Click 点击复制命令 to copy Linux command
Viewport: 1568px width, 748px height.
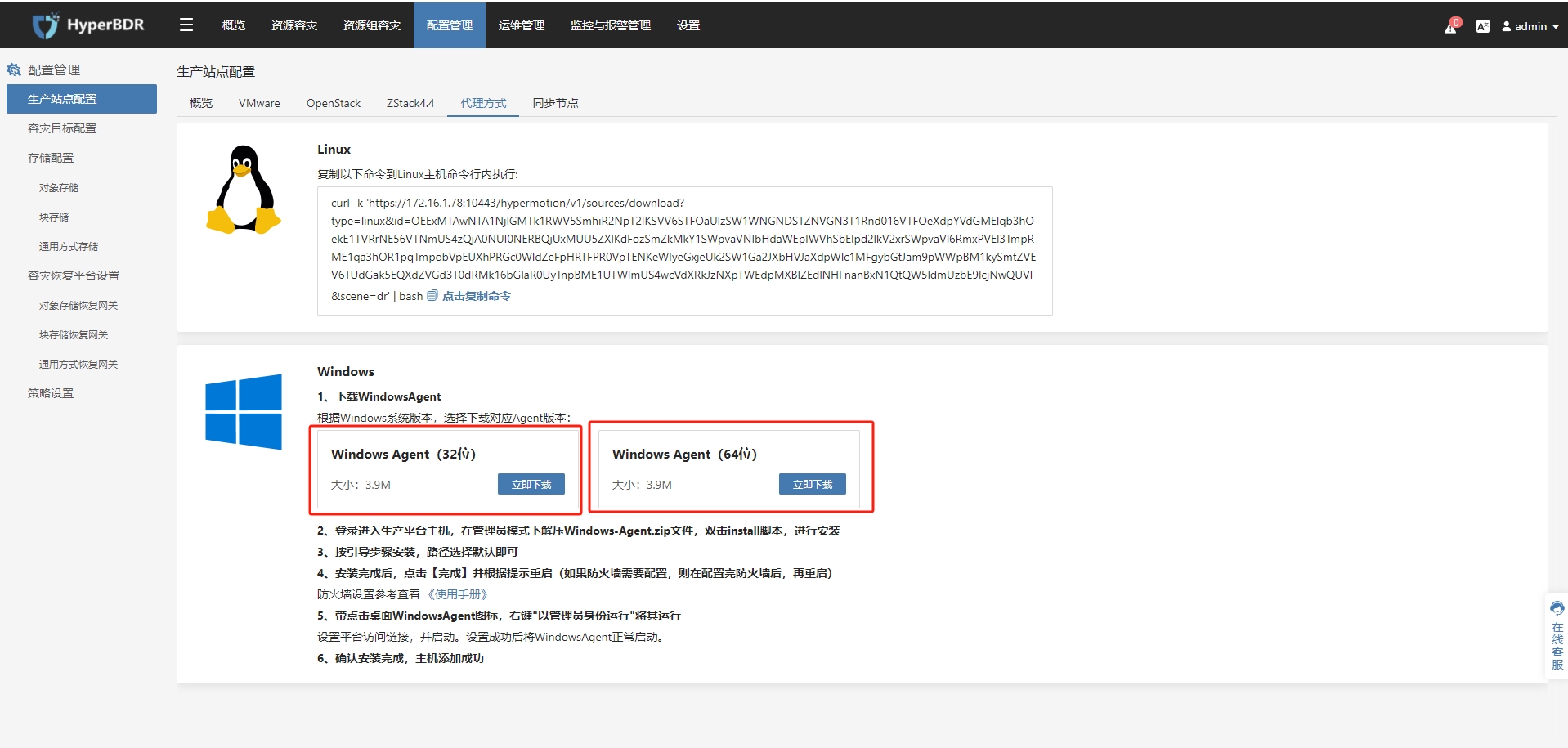coord(477,296)
